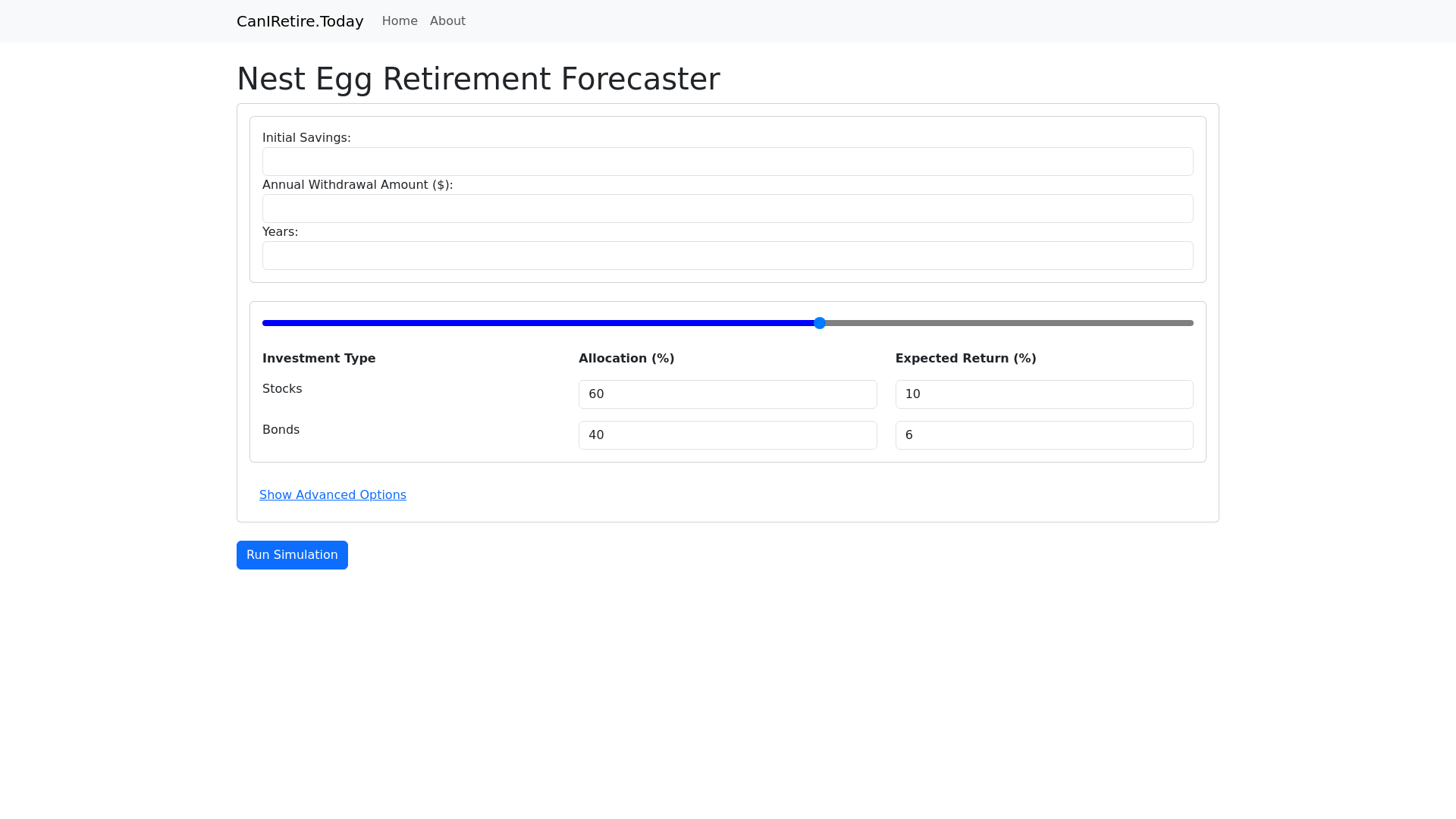This screenshot has height=819, width=1456.
Task: Click the blue allocation slider handle
Action: tap(820, 323)
